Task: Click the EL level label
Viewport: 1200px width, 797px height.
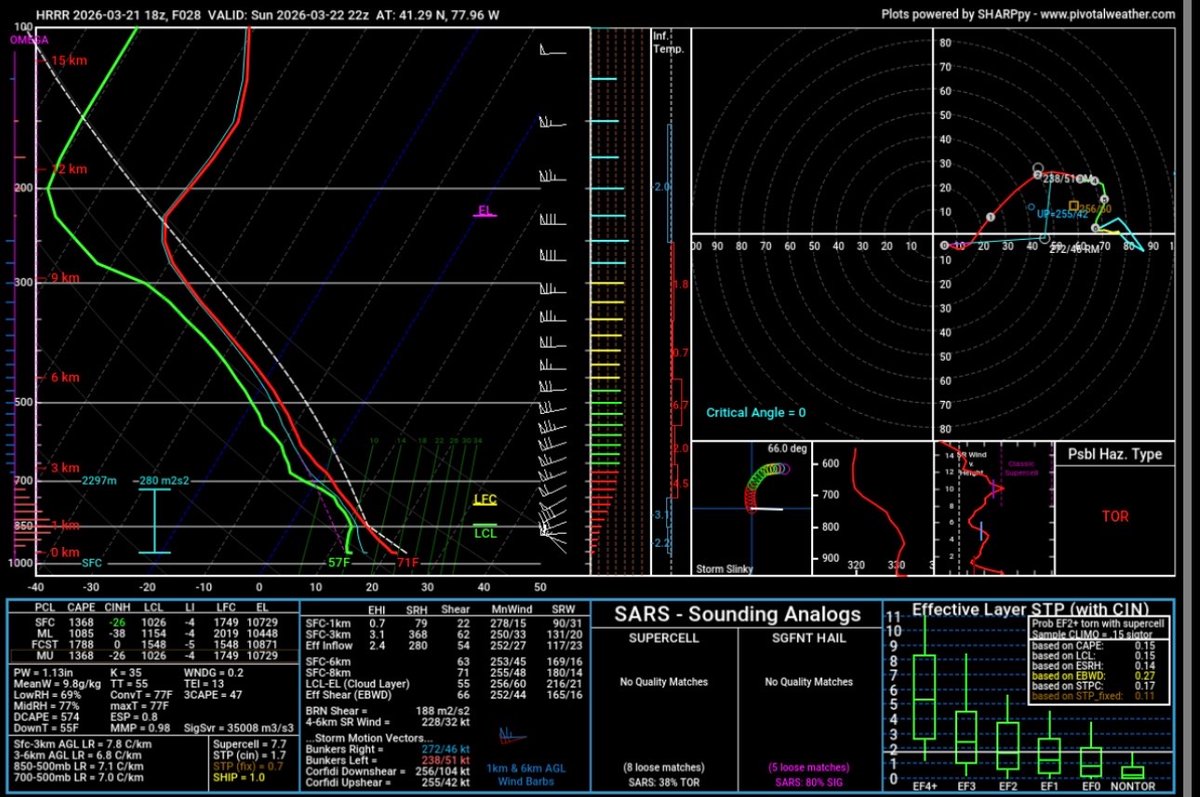Action: [x=485, y=210]
